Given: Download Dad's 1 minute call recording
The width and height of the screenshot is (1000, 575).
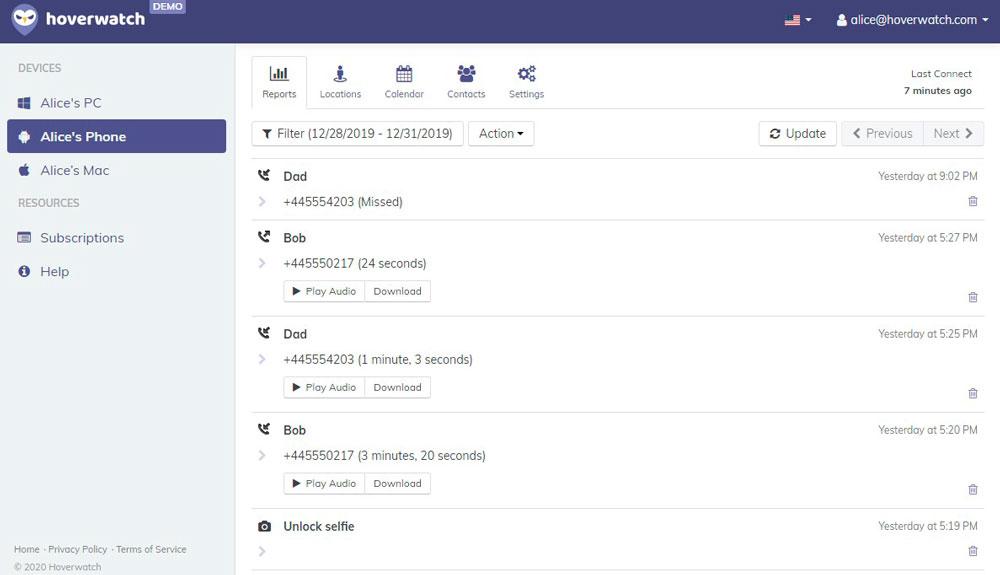Looking at the screenshot, I should click(397, 388).
